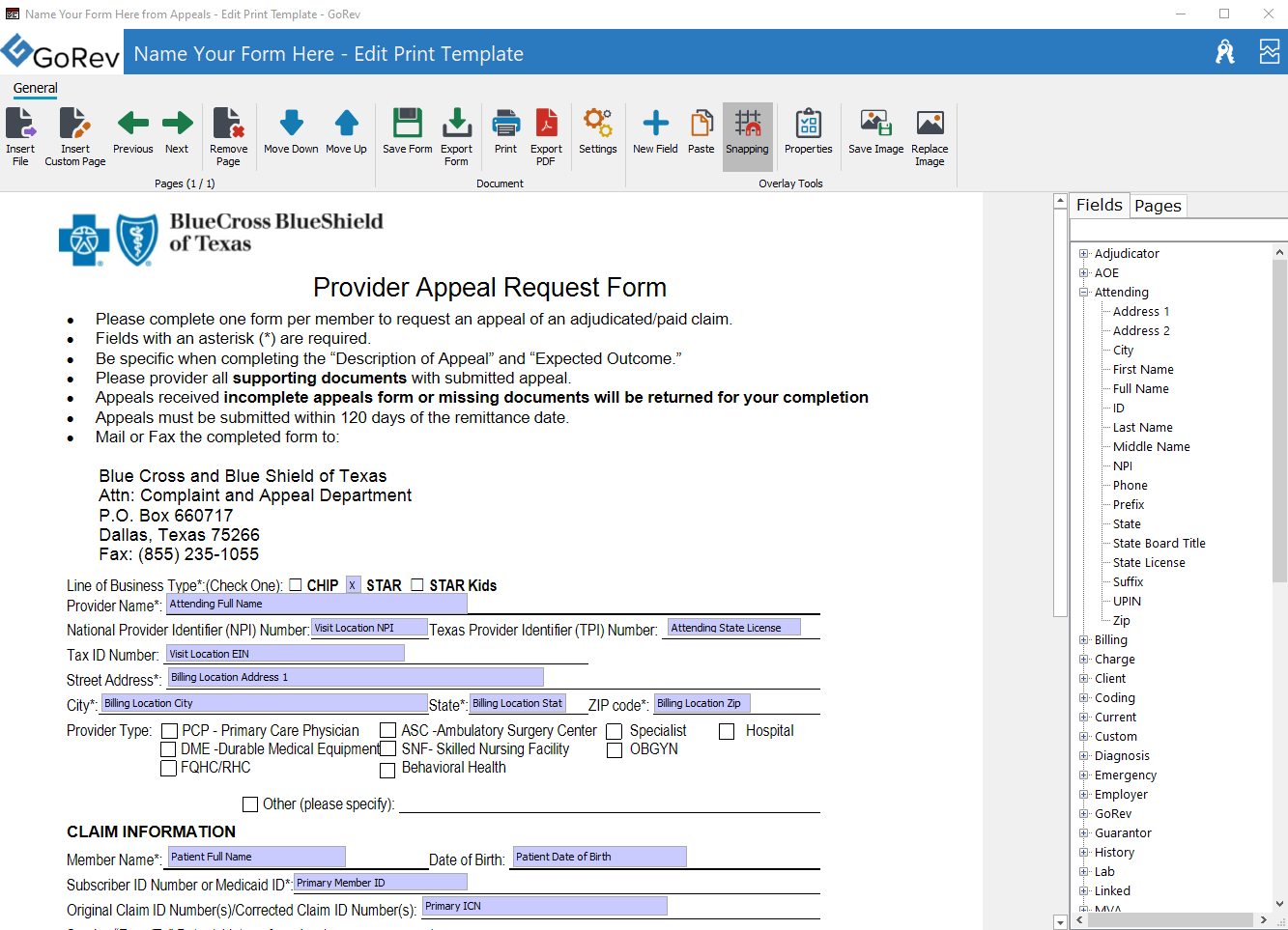
Task: Export the form as PDF
Action: tap(546, 135)
